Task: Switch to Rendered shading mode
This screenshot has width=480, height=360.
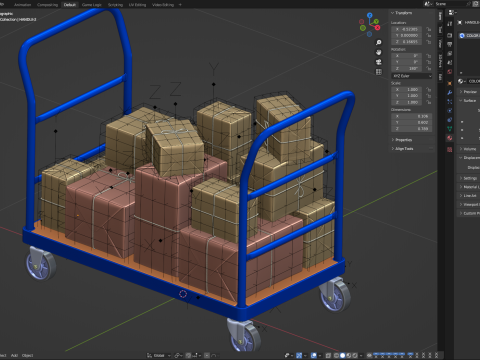Action: coord(355,355)
